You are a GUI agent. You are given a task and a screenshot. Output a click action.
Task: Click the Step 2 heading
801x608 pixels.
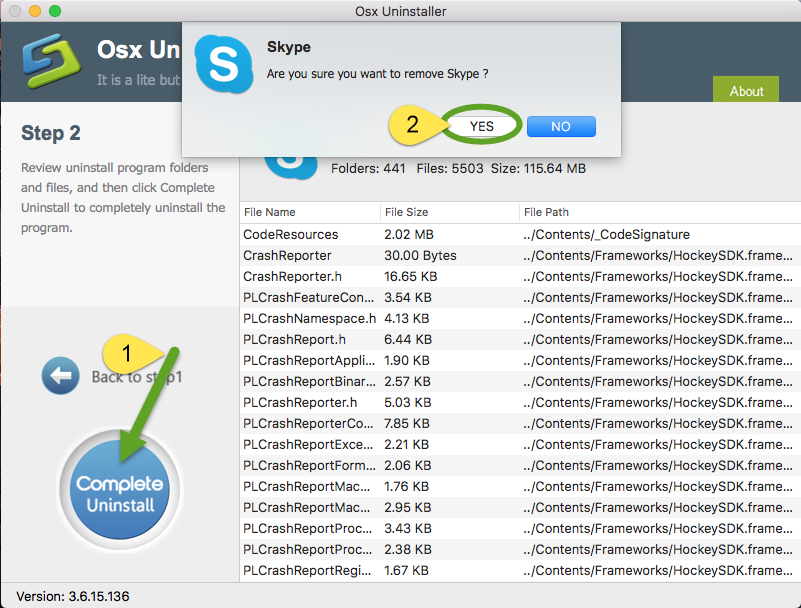(51, 133)
